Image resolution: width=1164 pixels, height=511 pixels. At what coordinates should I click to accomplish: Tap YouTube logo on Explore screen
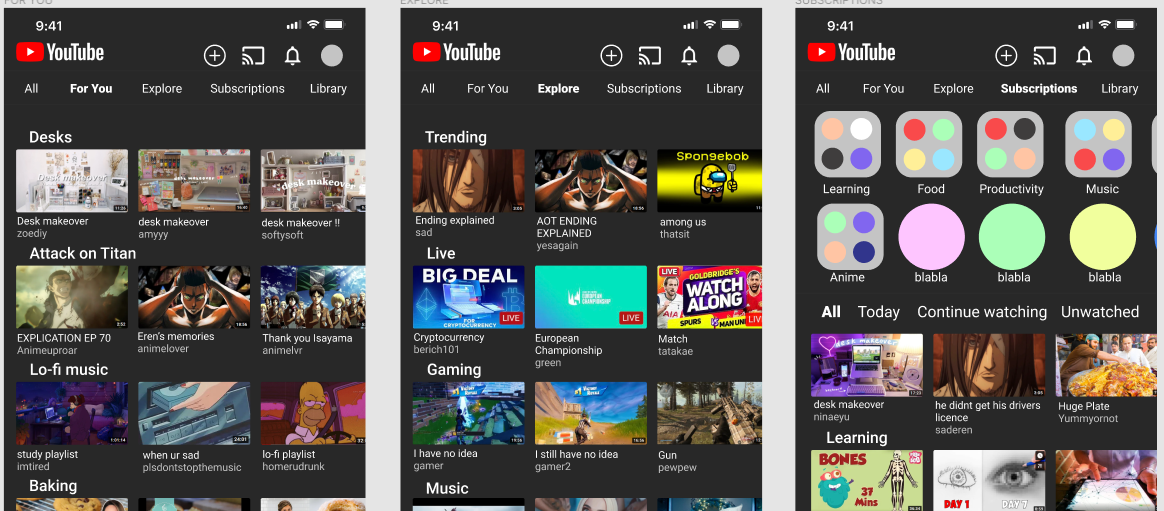click(x=457, y=52)
